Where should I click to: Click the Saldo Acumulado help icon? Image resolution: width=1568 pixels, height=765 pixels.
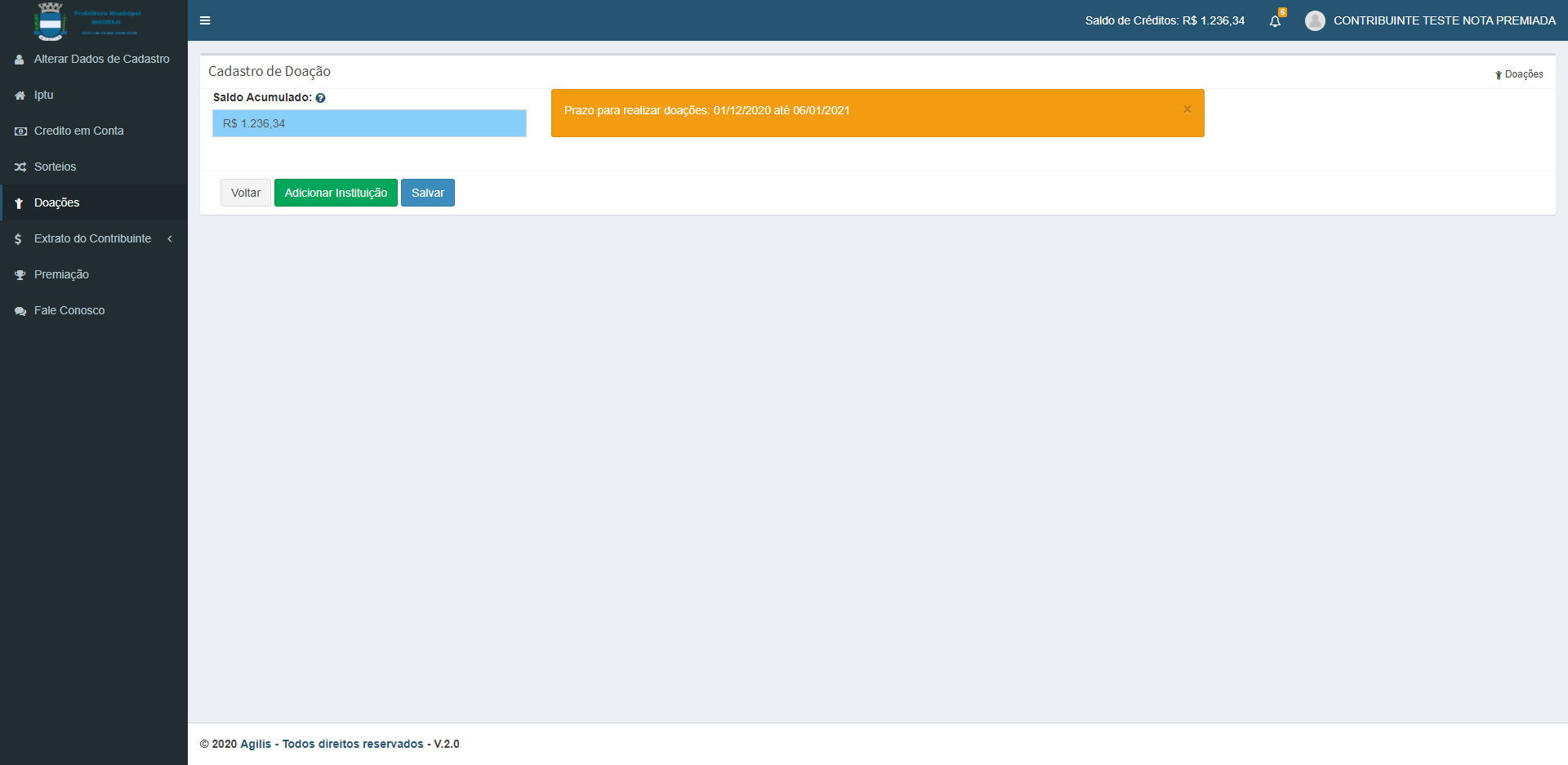(x=321, y=98)
